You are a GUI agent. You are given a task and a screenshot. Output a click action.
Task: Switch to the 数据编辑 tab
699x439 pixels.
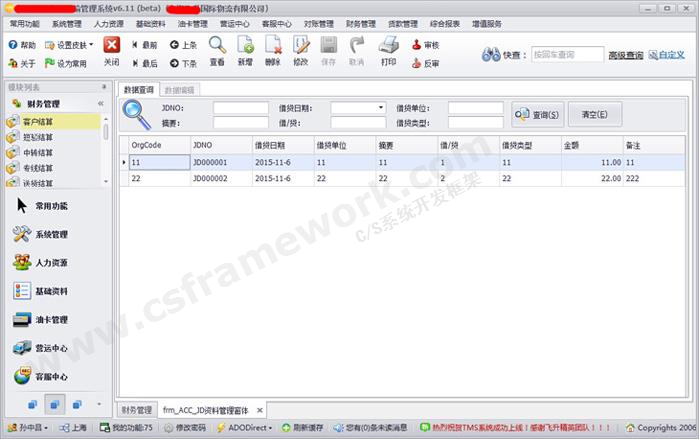tap(180, 89)
